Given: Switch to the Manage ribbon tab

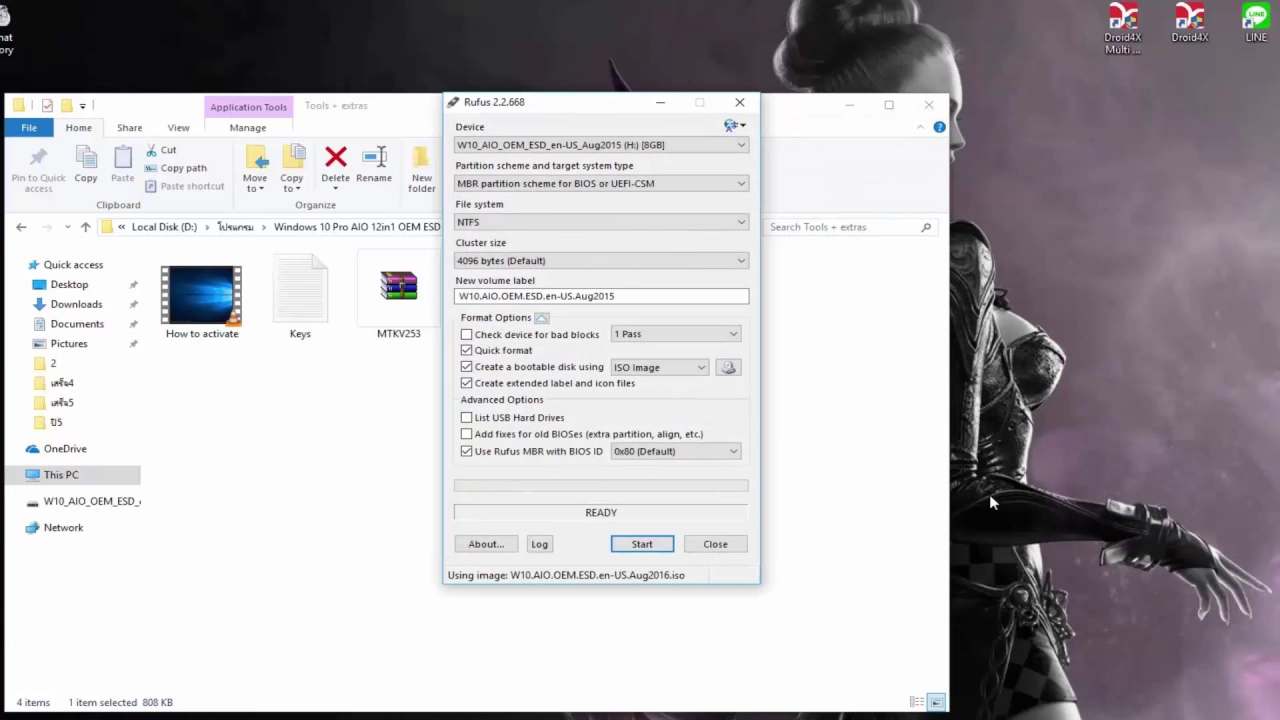Looking at the screenshot, I should (x=248, y=128).
